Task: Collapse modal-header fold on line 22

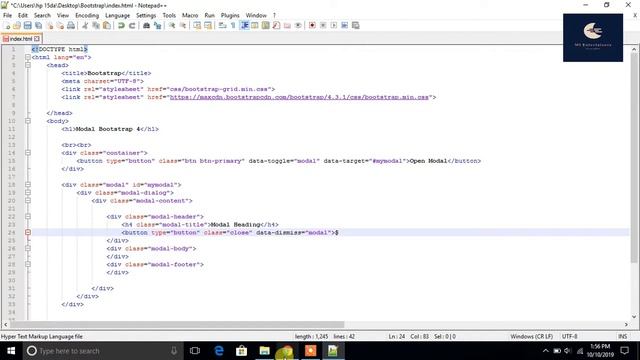Action: [x=28, y=216]
